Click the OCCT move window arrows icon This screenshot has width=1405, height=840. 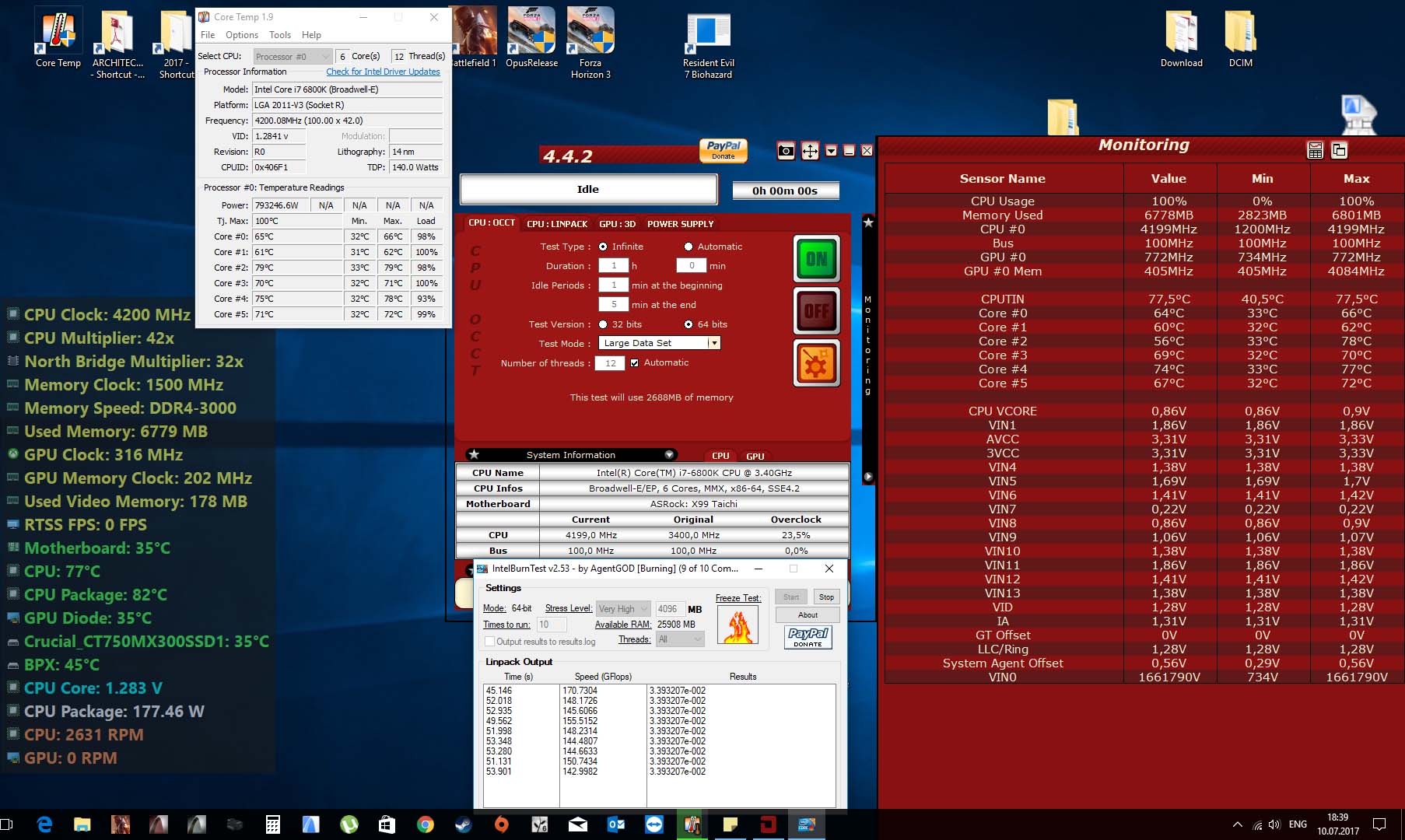click(x=810, y=151)
